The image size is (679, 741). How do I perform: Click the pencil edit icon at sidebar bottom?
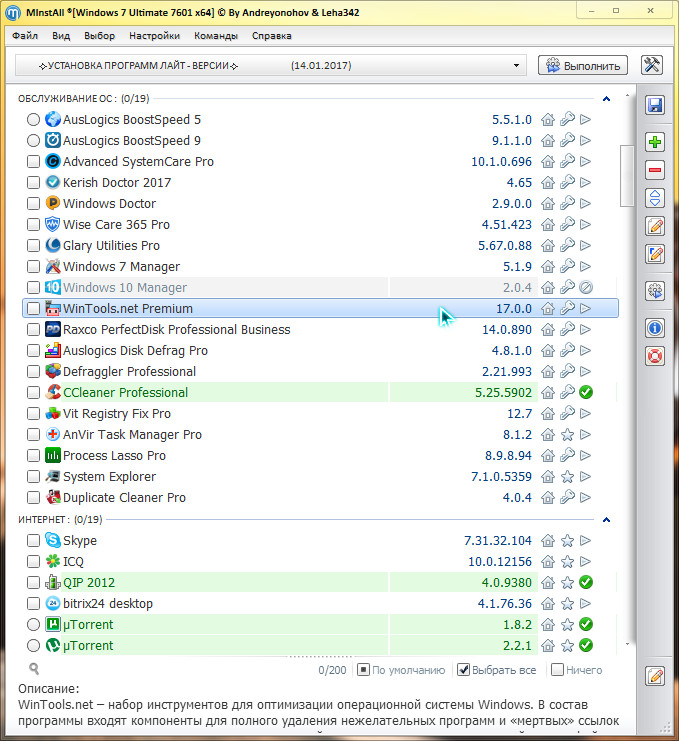655,676
